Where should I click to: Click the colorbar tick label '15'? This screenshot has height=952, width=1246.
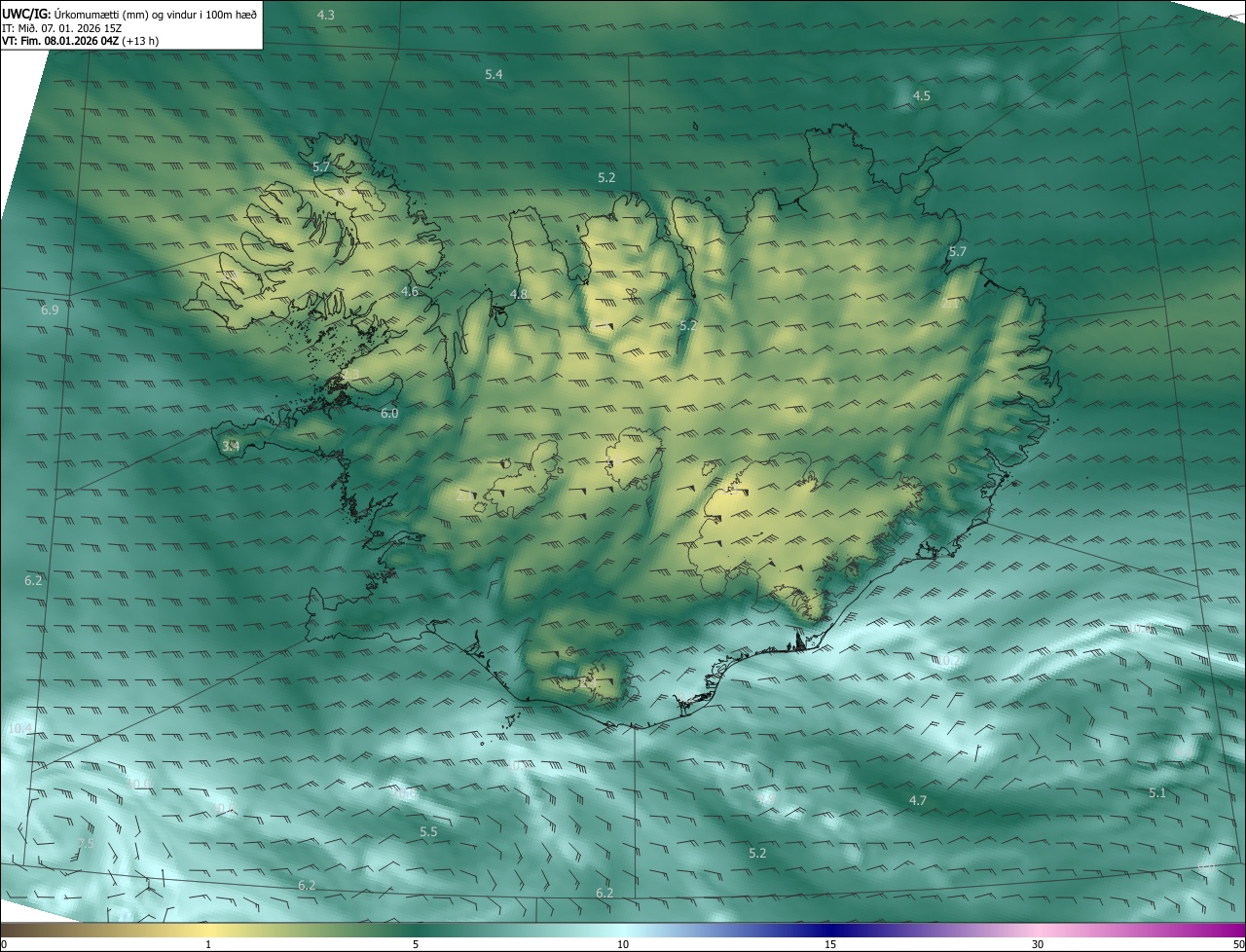pos(830,944)
